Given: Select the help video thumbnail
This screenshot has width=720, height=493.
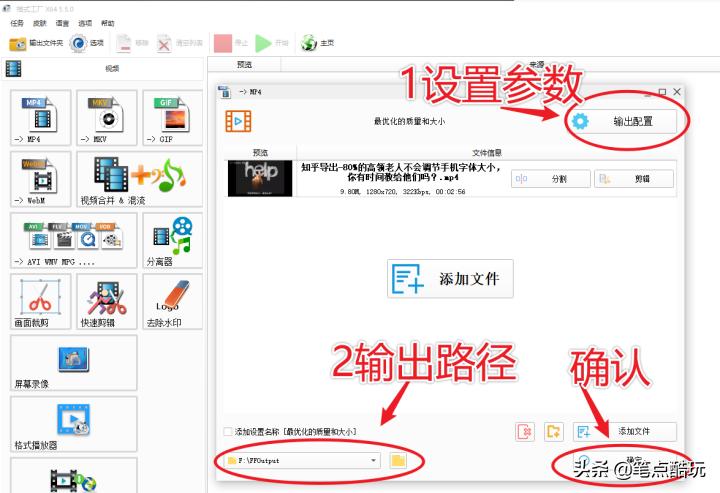Looking at the screenshot, I should [260, 179].
